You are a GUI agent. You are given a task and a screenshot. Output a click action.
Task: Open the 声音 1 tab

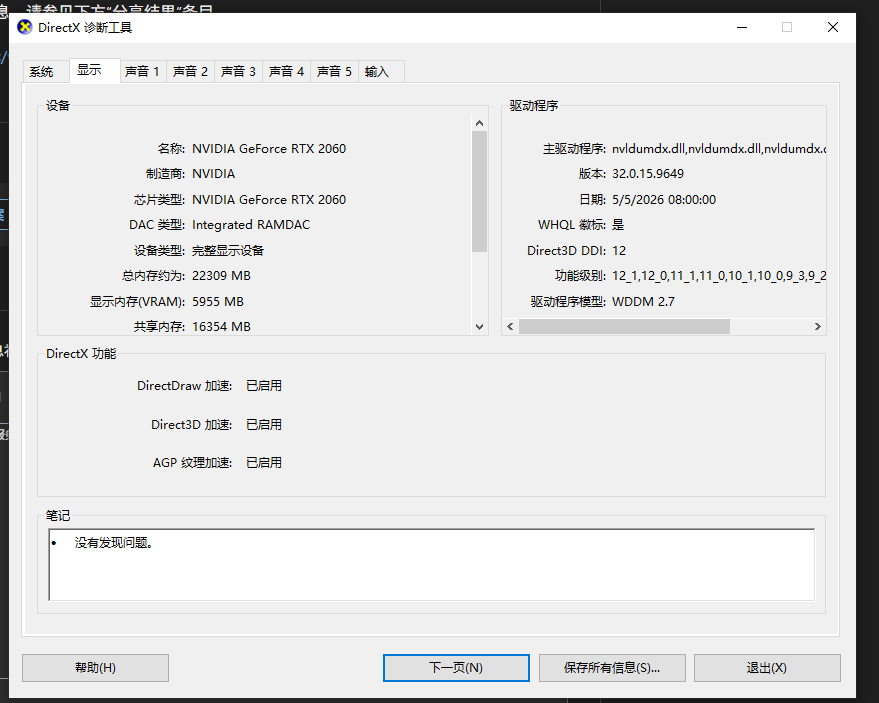tap(142, 72)
